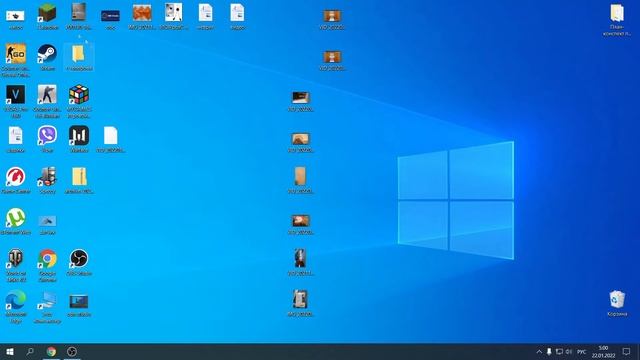Open the network status tray icon
Screen dimensions: 640x360
pos(559,352)
